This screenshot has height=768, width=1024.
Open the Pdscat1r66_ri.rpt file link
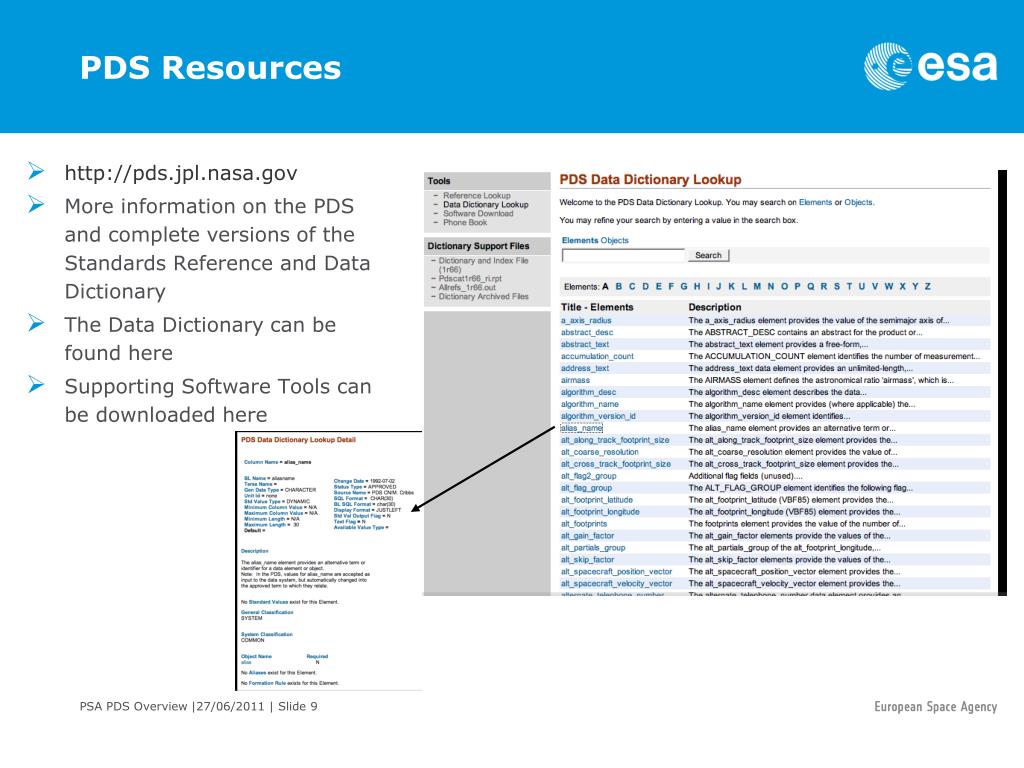[470, 278]
